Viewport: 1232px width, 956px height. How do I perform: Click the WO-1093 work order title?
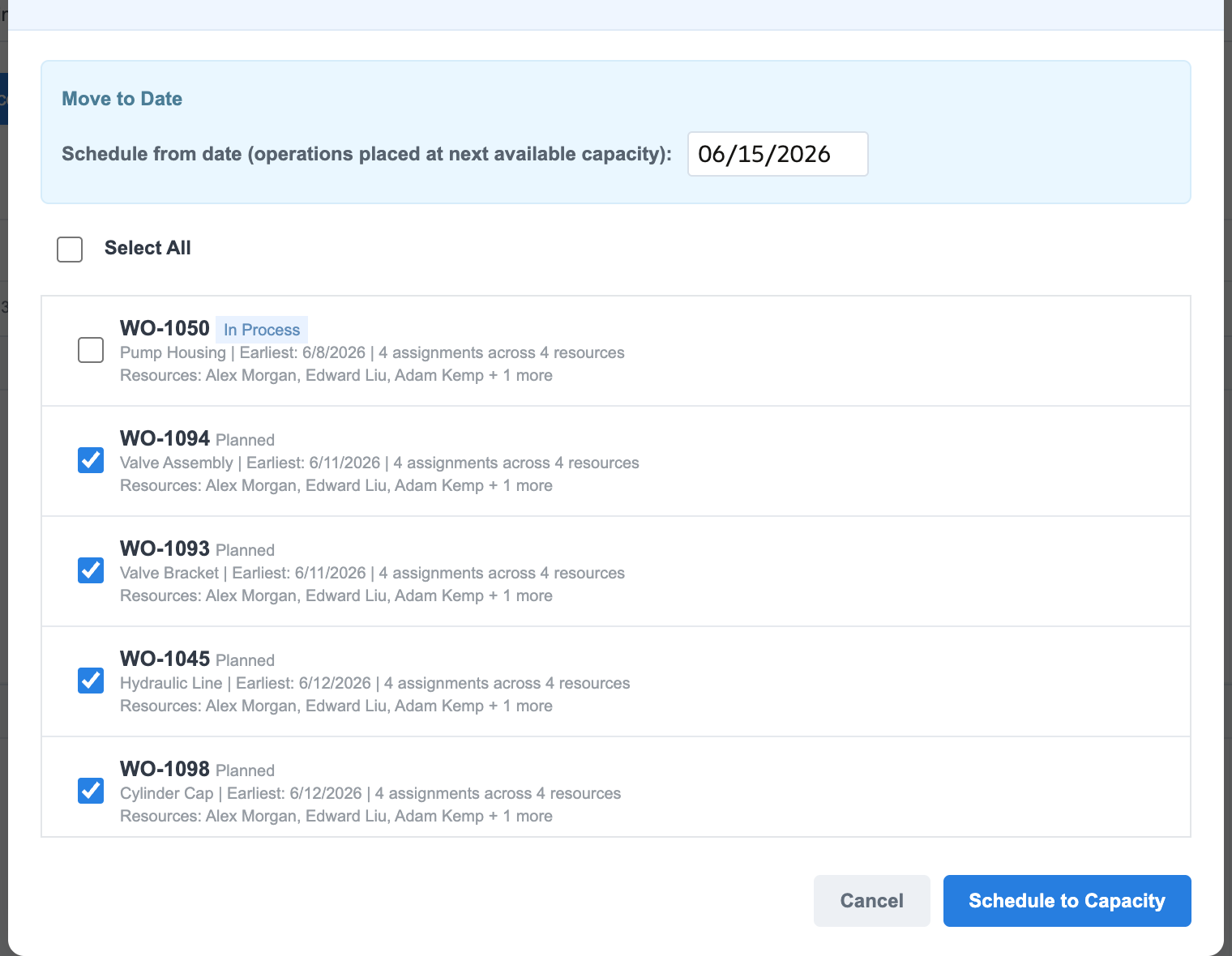[x=165, y=548]
